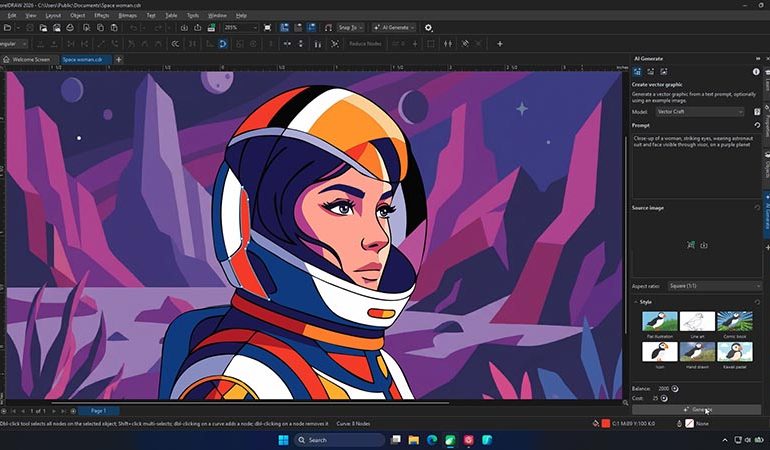Open Microsoft Edge from the taskbar
Screen dimensions: 770x450
click(x=432, y=440)
